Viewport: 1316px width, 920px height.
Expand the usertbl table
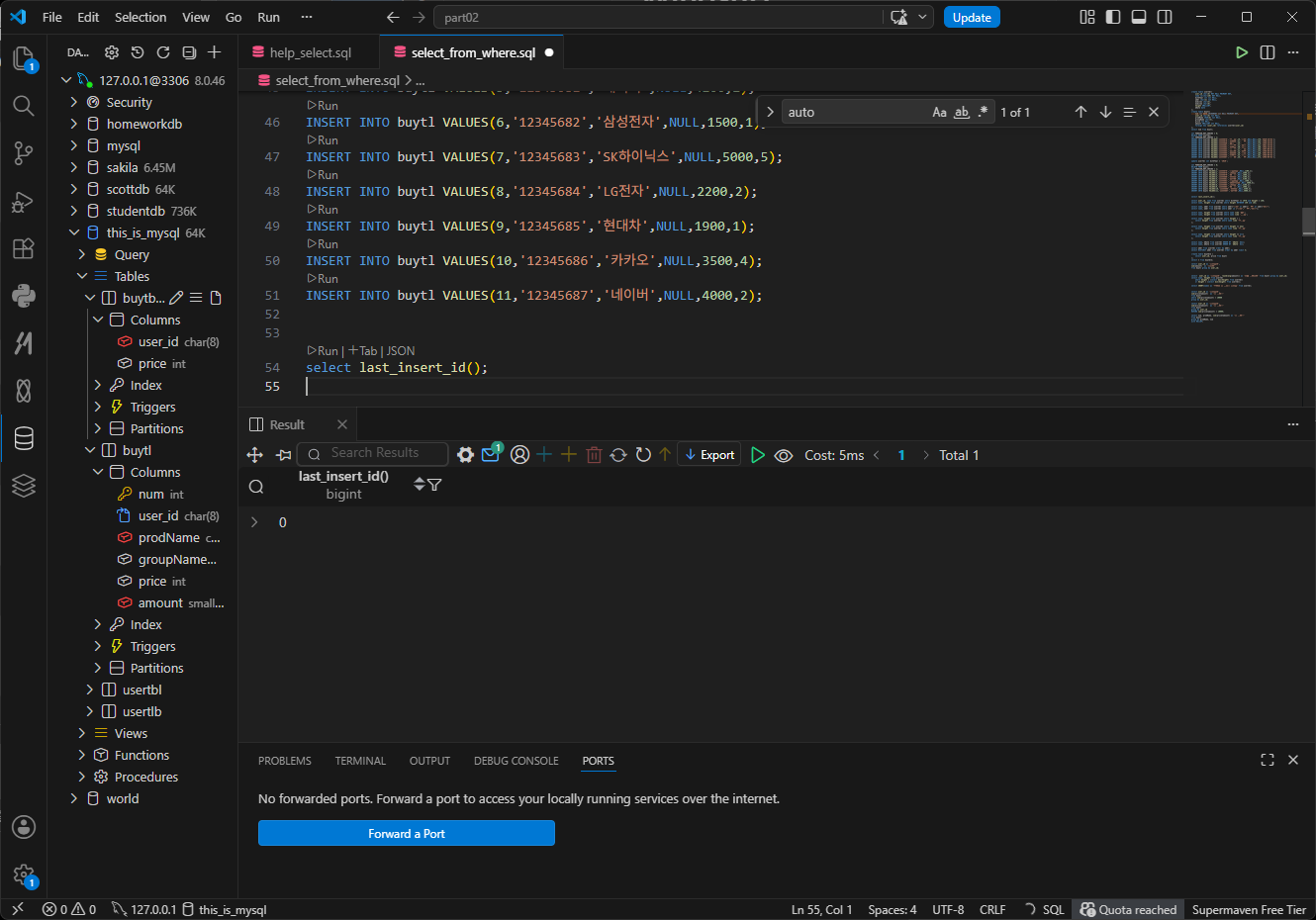pyautogui.click(x=89, y=690)
